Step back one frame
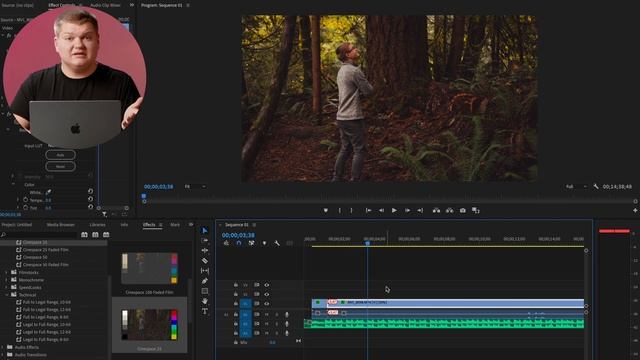The image size is (640, 360). point(381,211)
